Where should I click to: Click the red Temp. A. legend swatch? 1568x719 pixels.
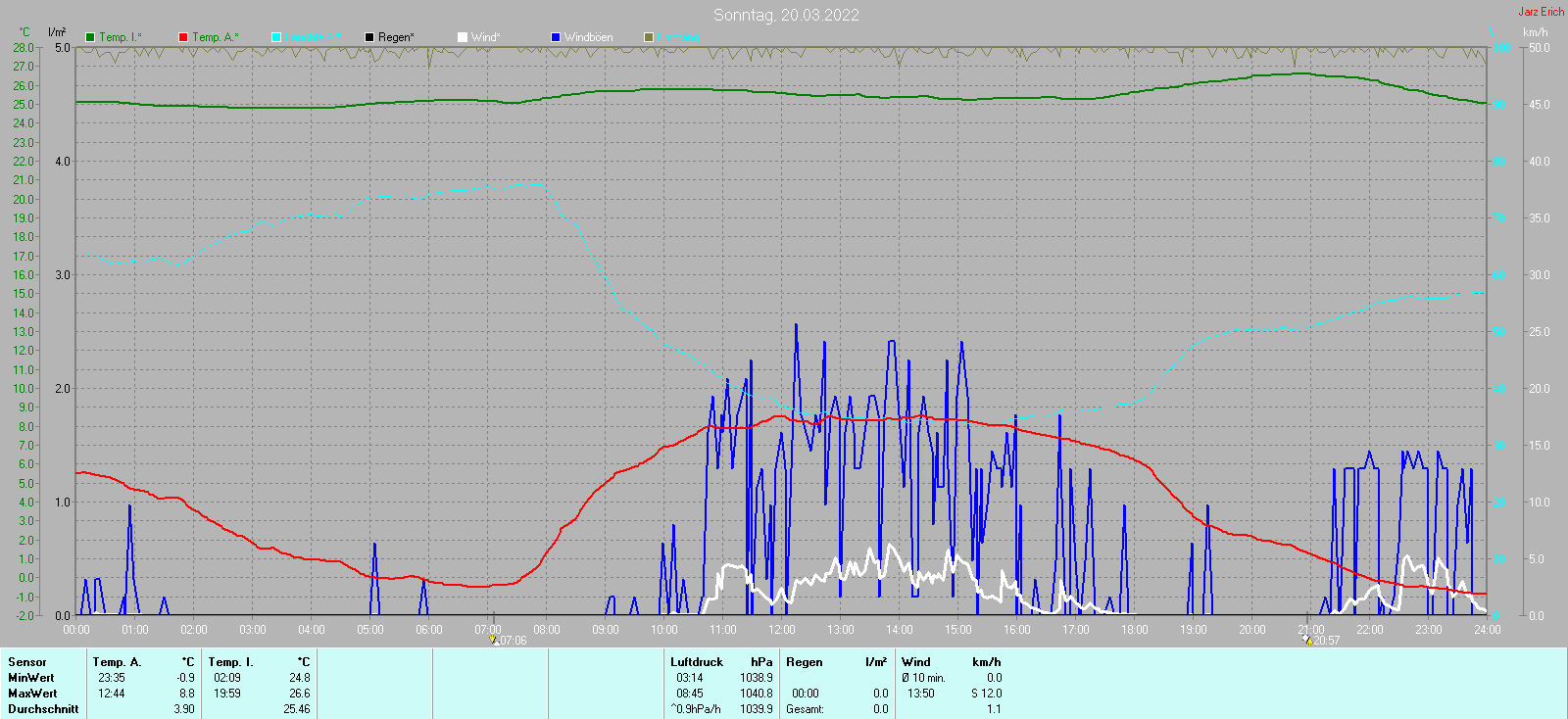[183, 37]
